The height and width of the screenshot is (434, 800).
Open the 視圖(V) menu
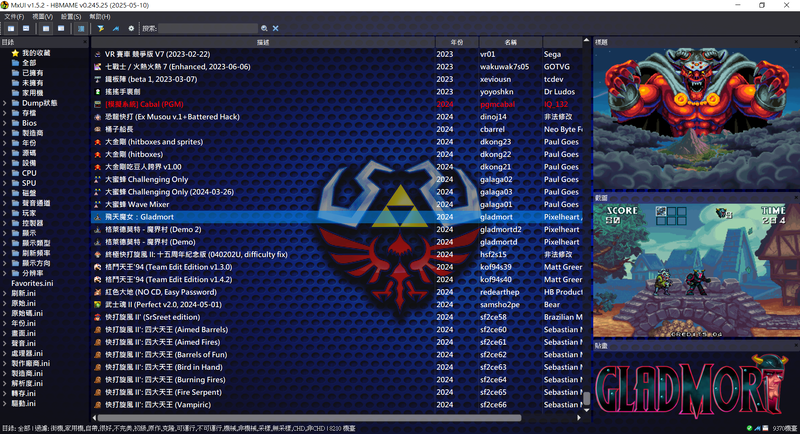tap(42, 17)
